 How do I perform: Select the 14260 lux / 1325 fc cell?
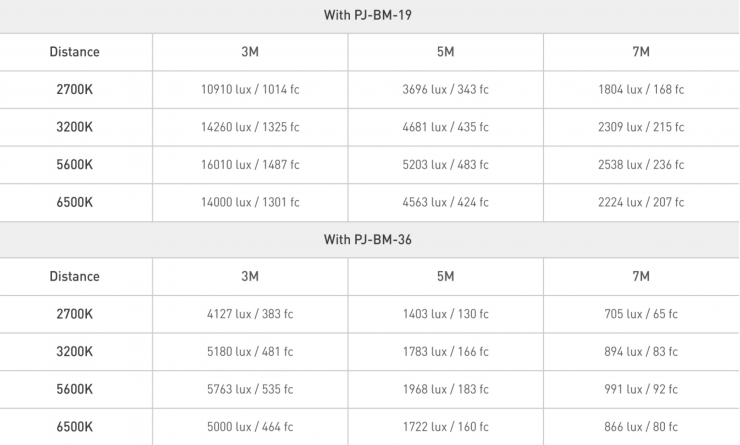[250, 127]
